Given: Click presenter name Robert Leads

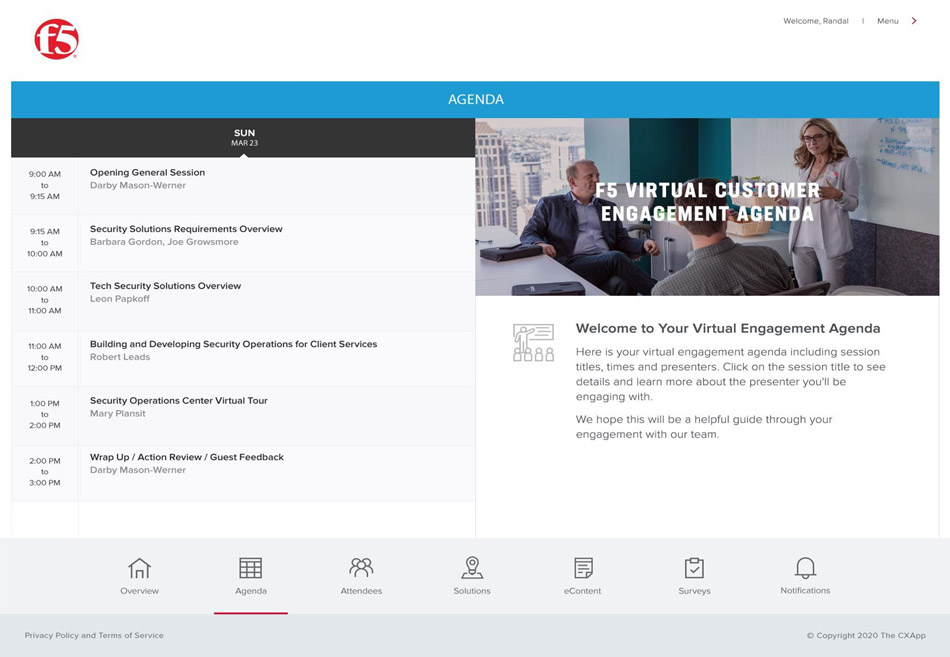Looking at the screenshot, I should click(120, 357).
